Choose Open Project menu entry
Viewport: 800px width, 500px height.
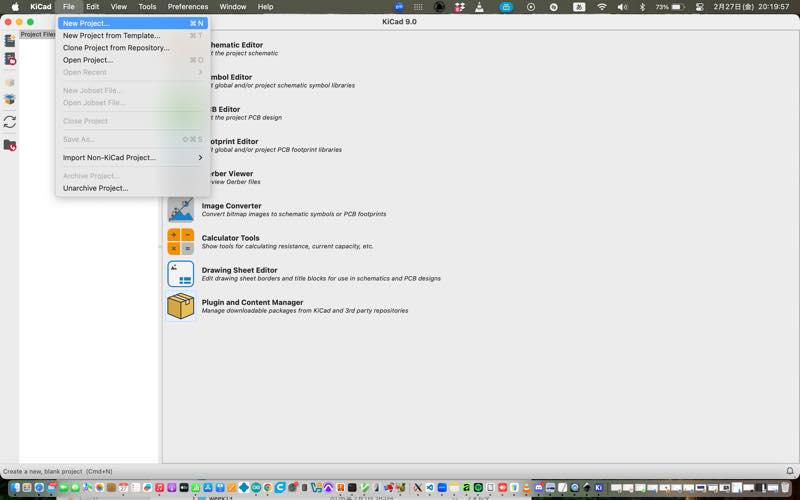(x=133, y=60)
